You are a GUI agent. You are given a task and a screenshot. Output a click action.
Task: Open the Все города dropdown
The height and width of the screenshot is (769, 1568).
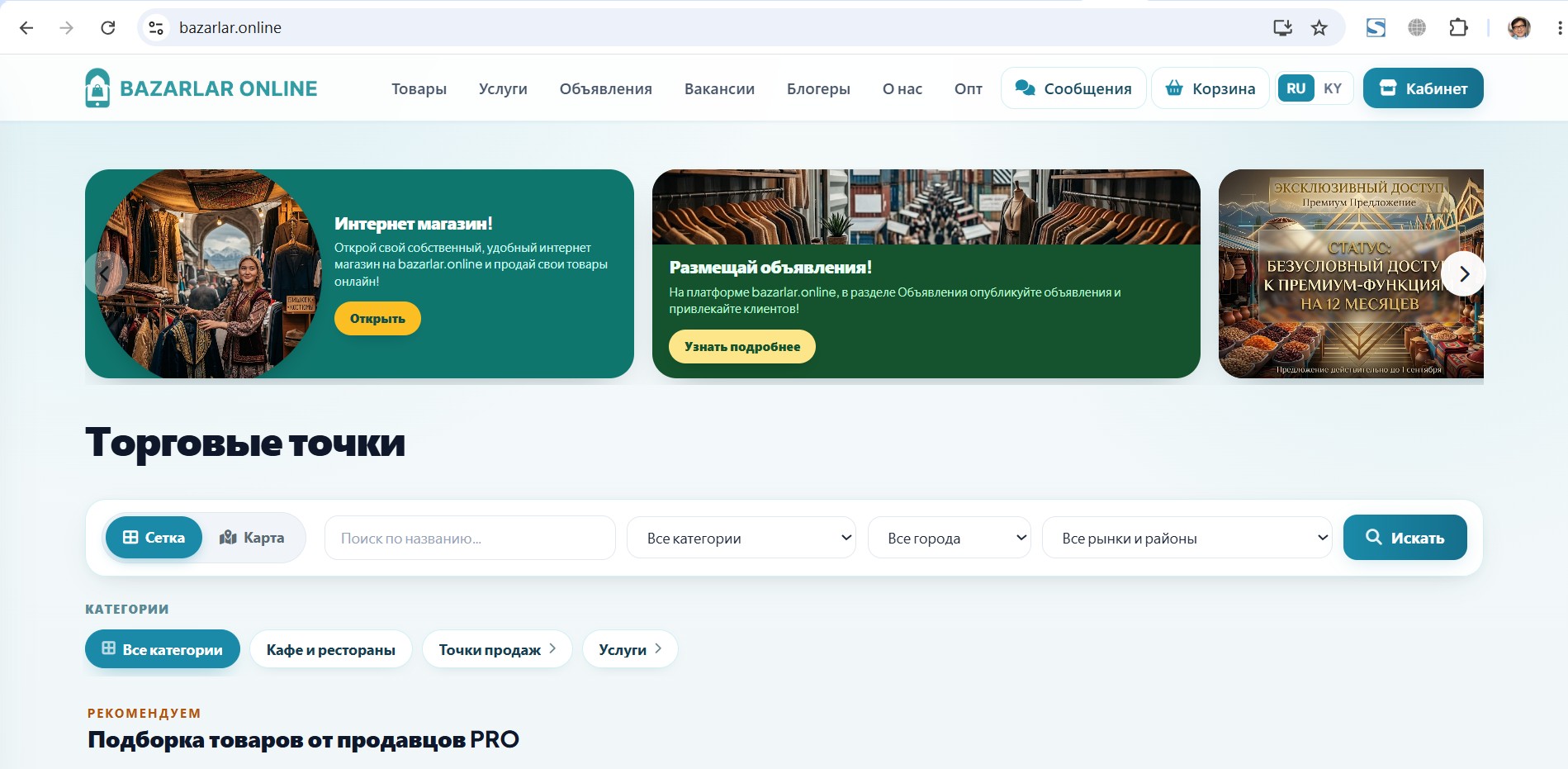pyautogui.click(x=950, y=538)
